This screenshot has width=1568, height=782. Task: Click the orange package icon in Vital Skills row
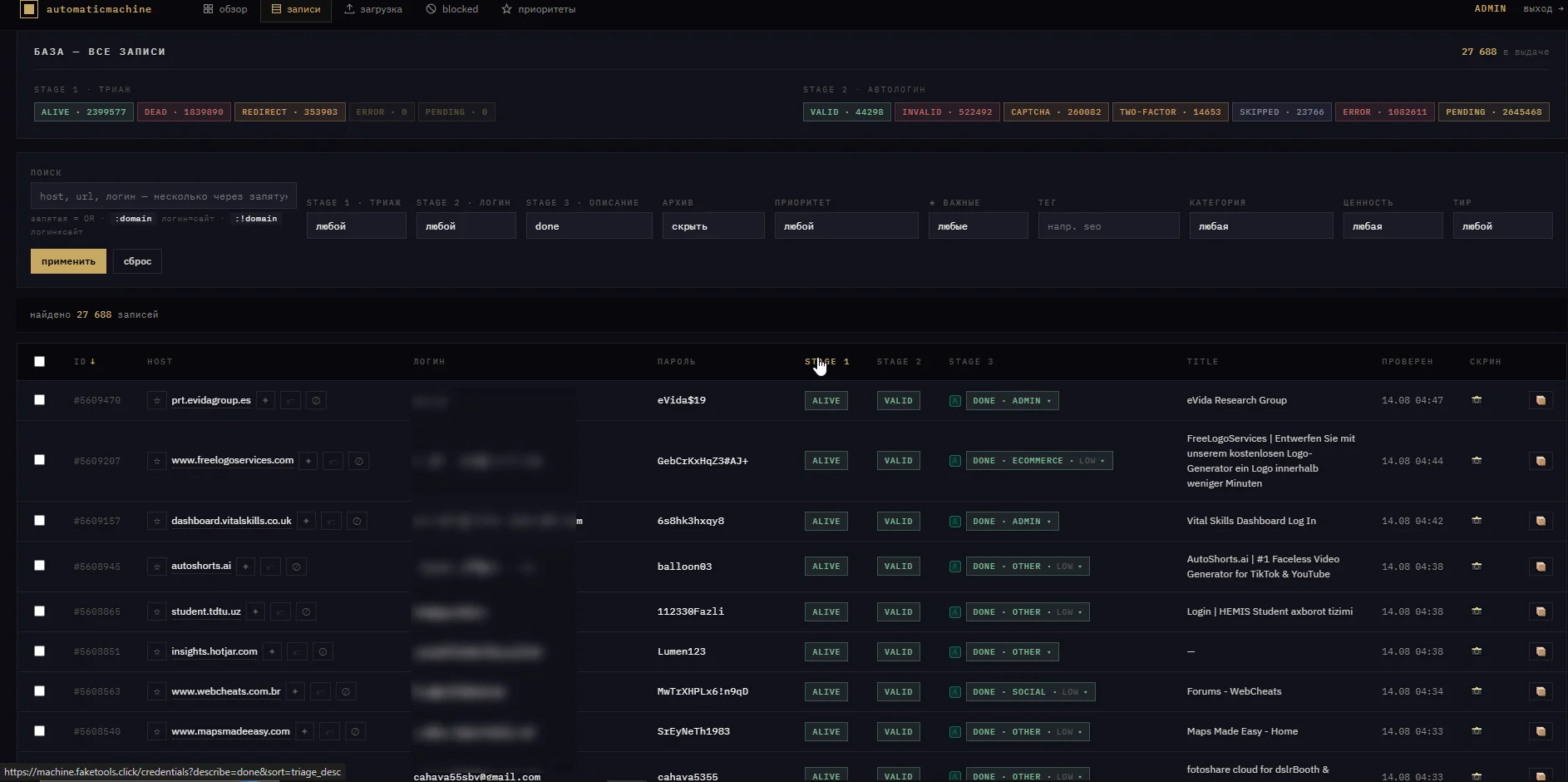(x=1541, y=521)
